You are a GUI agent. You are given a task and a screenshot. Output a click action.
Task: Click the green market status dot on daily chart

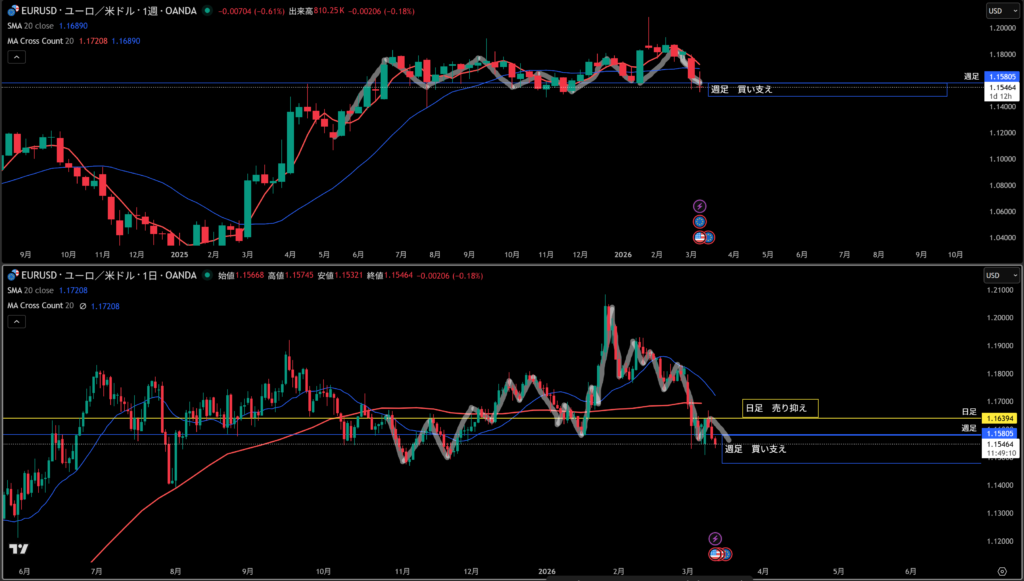(206, 275)
